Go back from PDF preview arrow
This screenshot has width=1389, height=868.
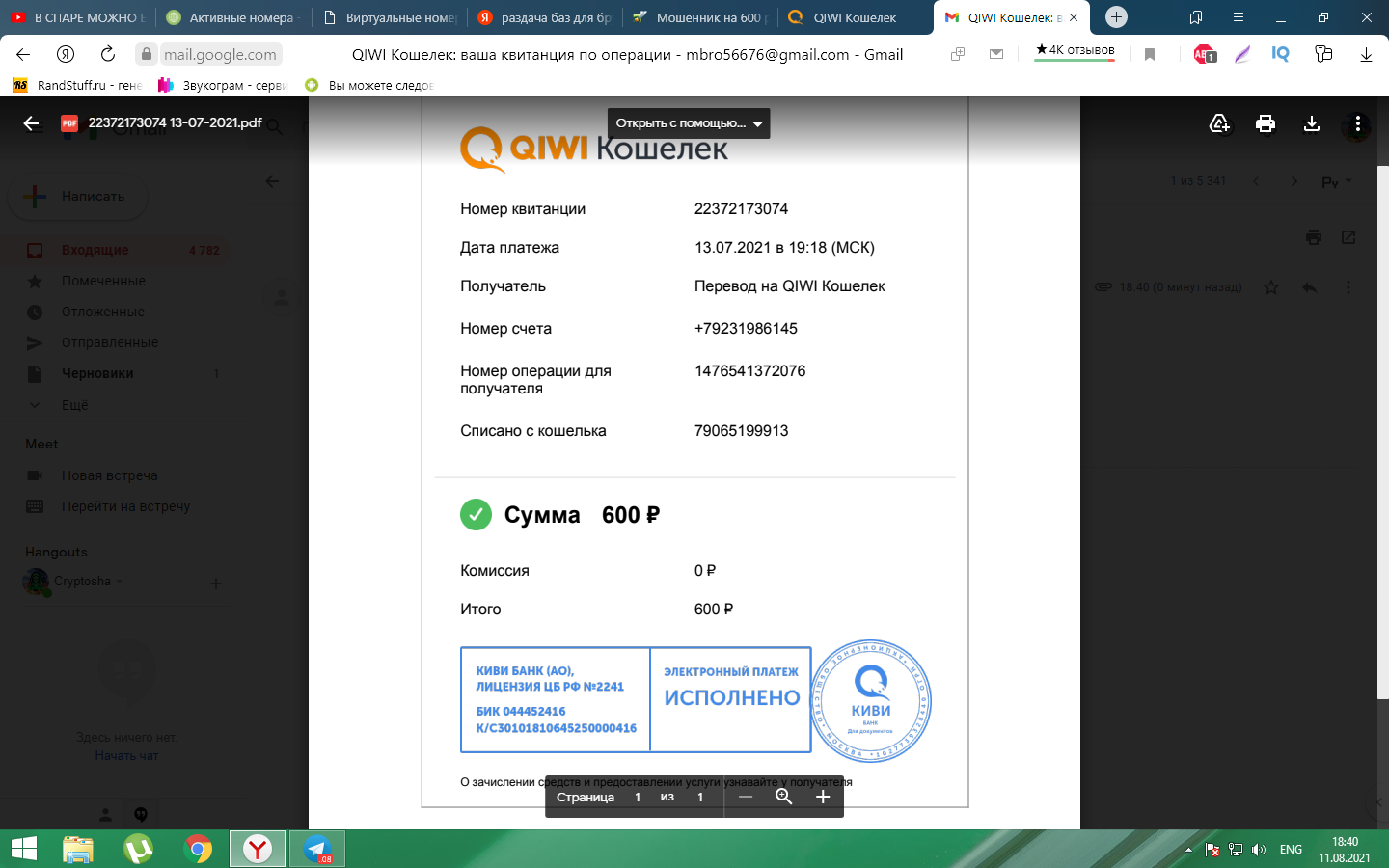point(31,123)
